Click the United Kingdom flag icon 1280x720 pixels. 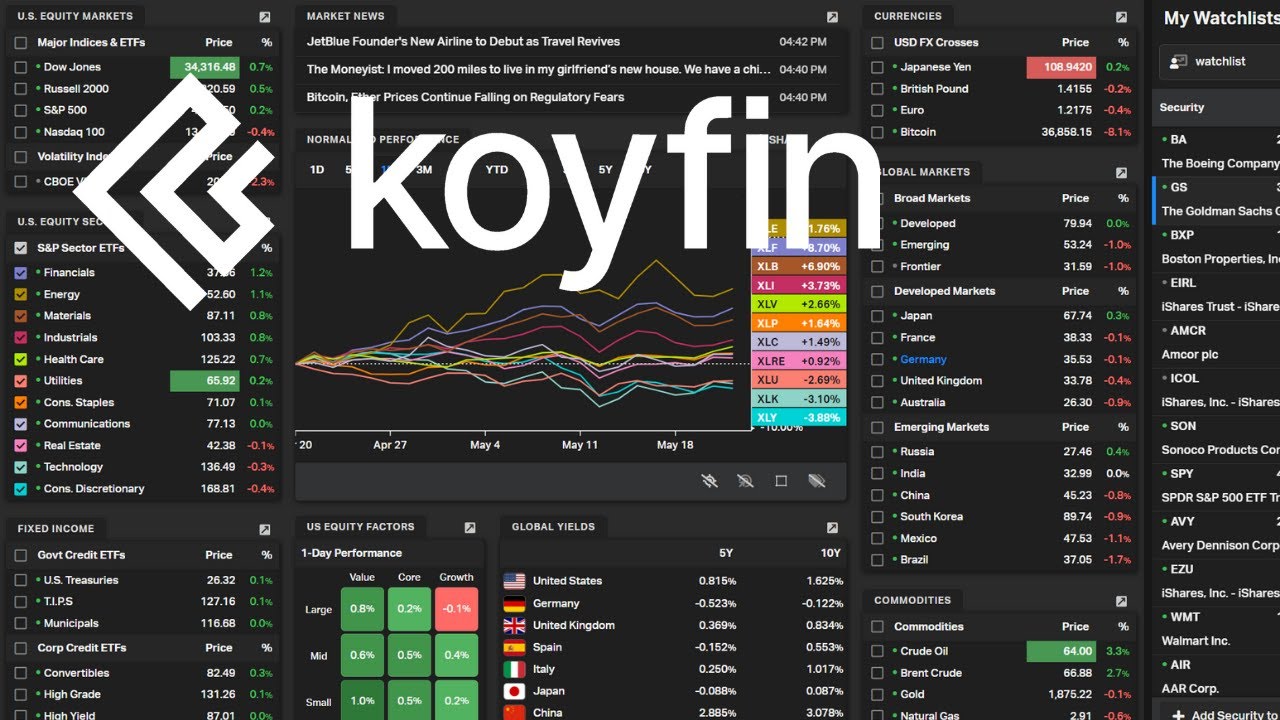coord(514,626)
